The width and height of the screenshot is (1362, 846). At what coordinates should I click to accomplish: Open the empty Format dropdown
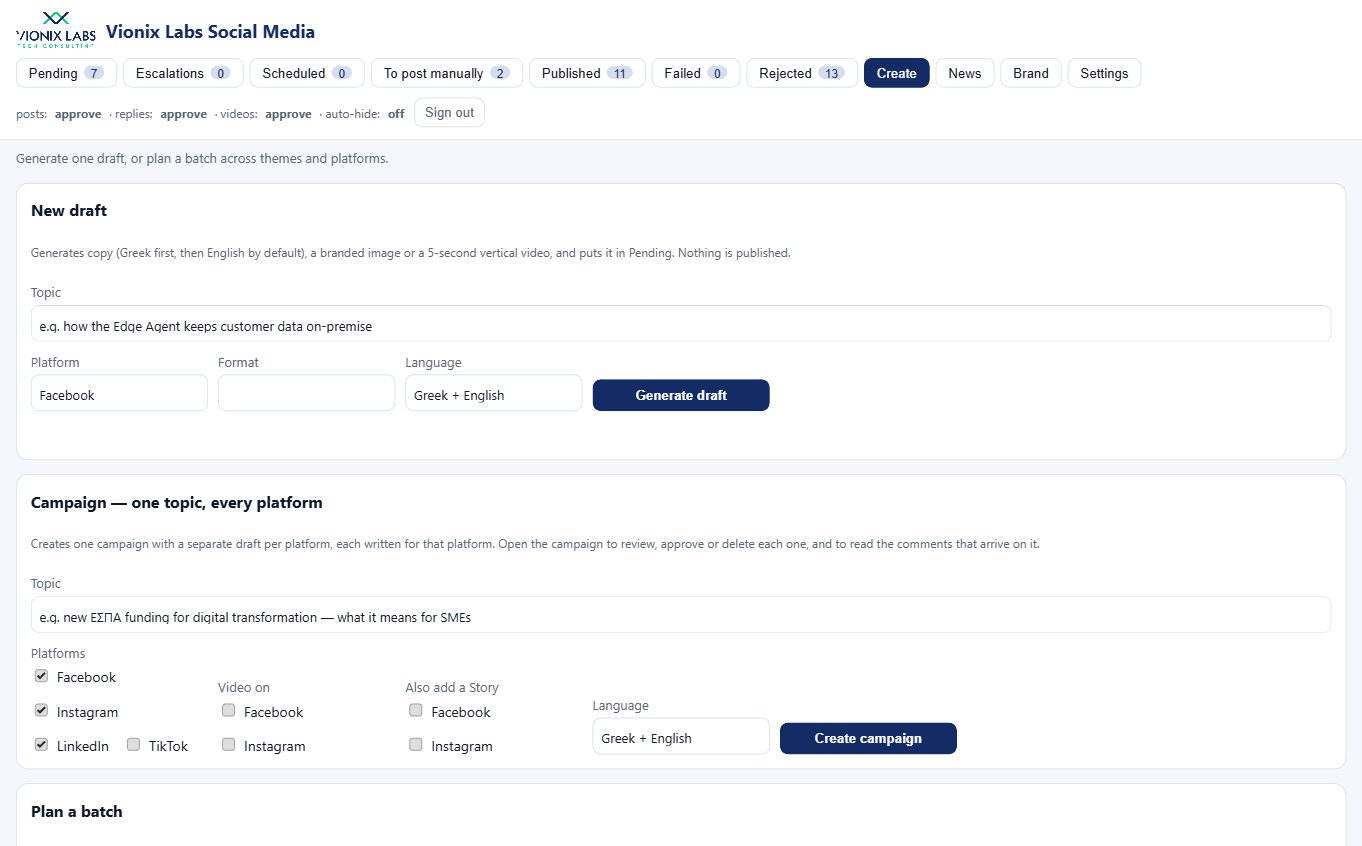[x=306, y=393]
